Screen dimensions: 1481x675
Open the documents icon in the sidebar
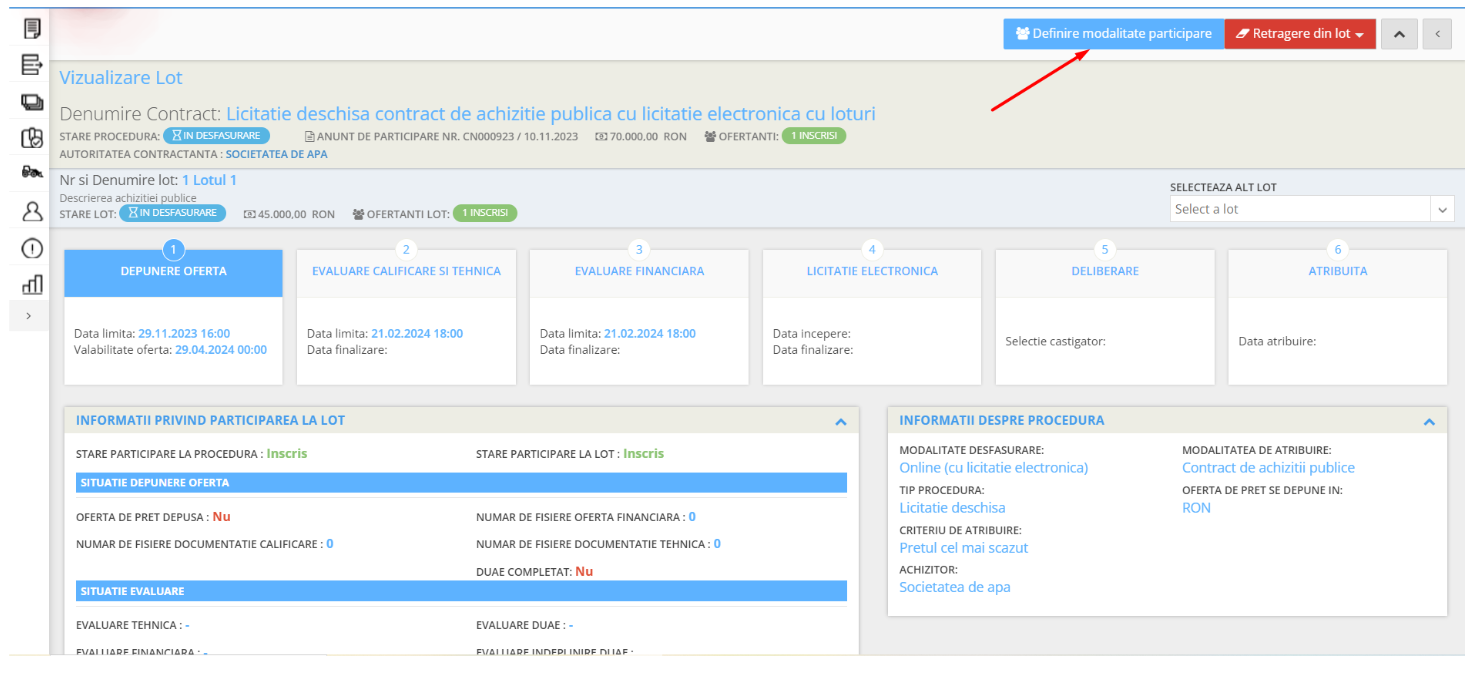(30, 28)
